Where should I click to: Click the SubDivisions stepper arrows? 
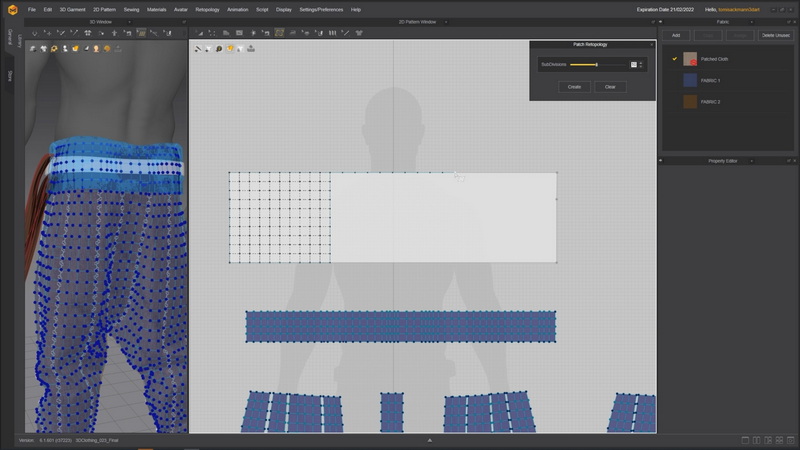(x=641, y=65)
